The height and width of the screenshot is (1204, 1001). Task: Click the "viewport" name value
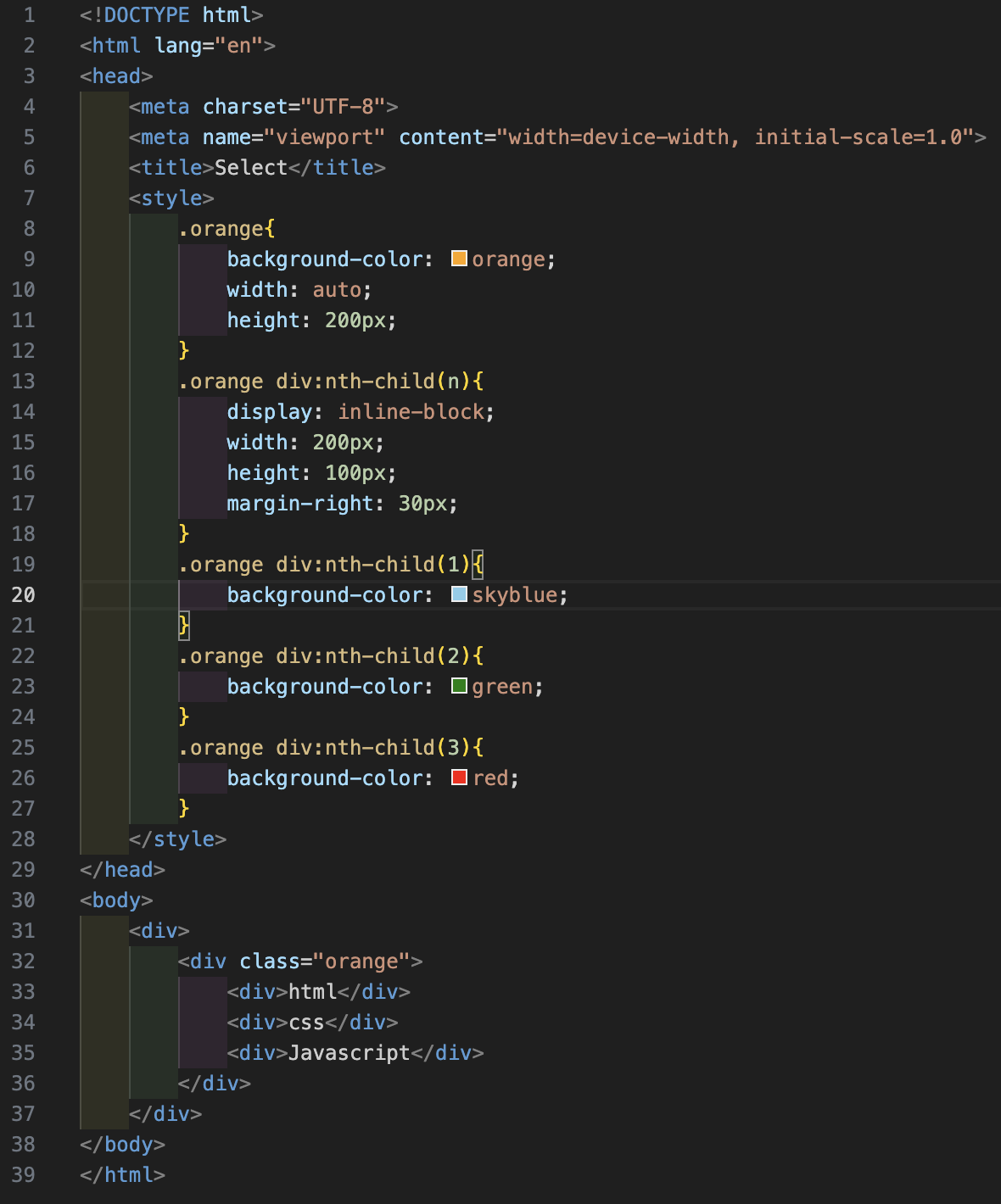tap(325, 137)
